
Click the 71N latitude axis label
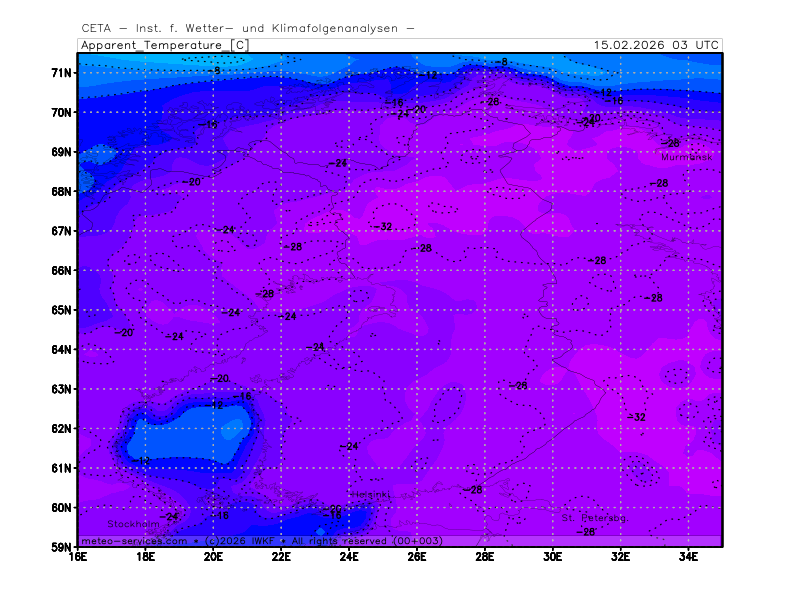(x=62, y=73)
